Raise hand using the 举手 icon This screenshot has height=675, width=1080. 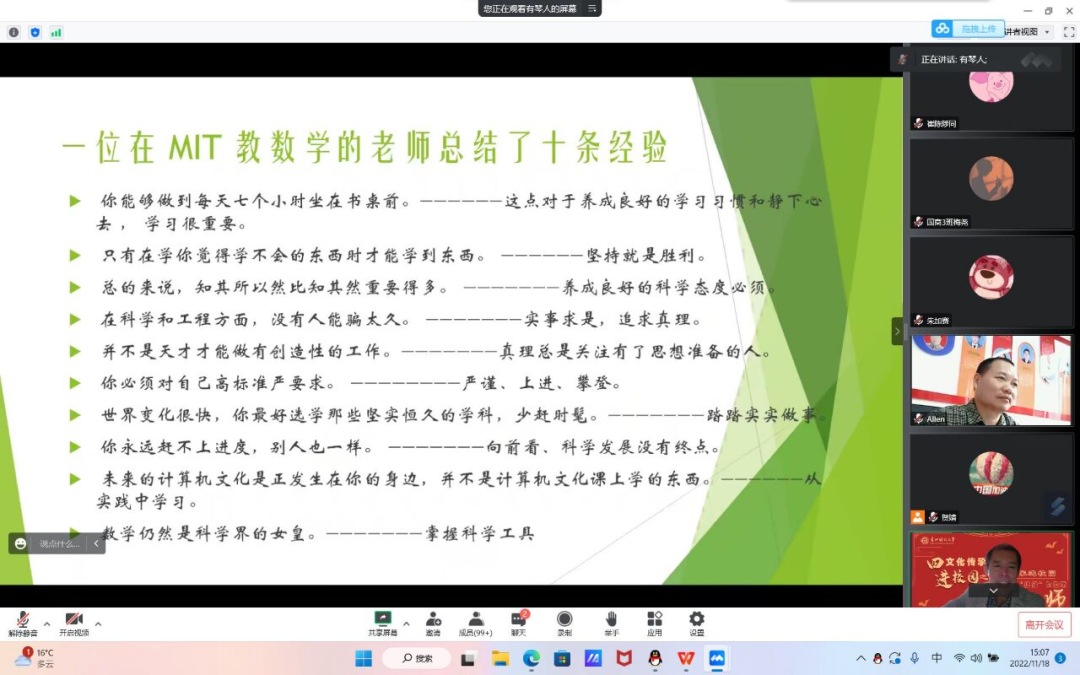pos(610,624)
